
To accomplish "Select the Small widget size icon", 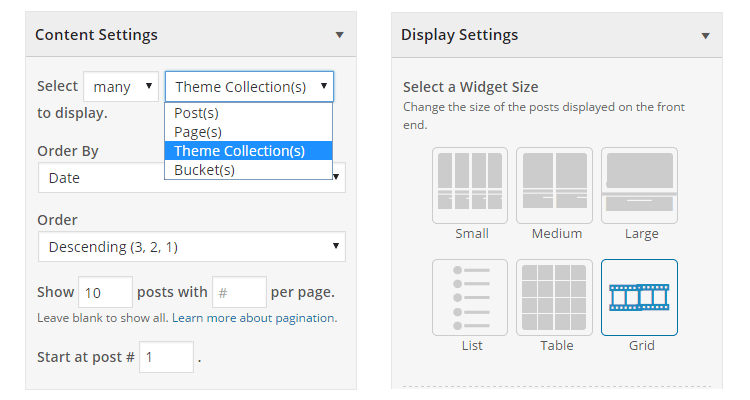I will 470,185.
